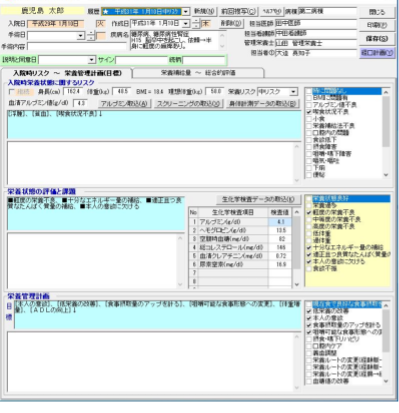Click the スクリーニングの取込 button
This screenshot has height=413, width=399.
click(188, 104)
